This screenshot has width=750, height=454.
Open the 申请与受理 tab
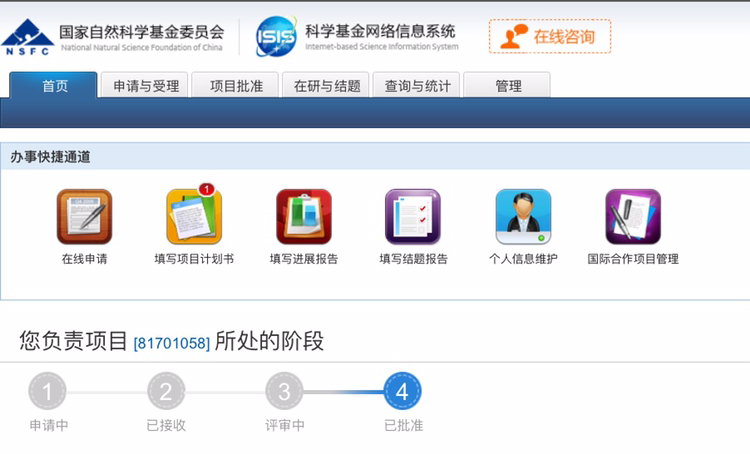(145, 86)
